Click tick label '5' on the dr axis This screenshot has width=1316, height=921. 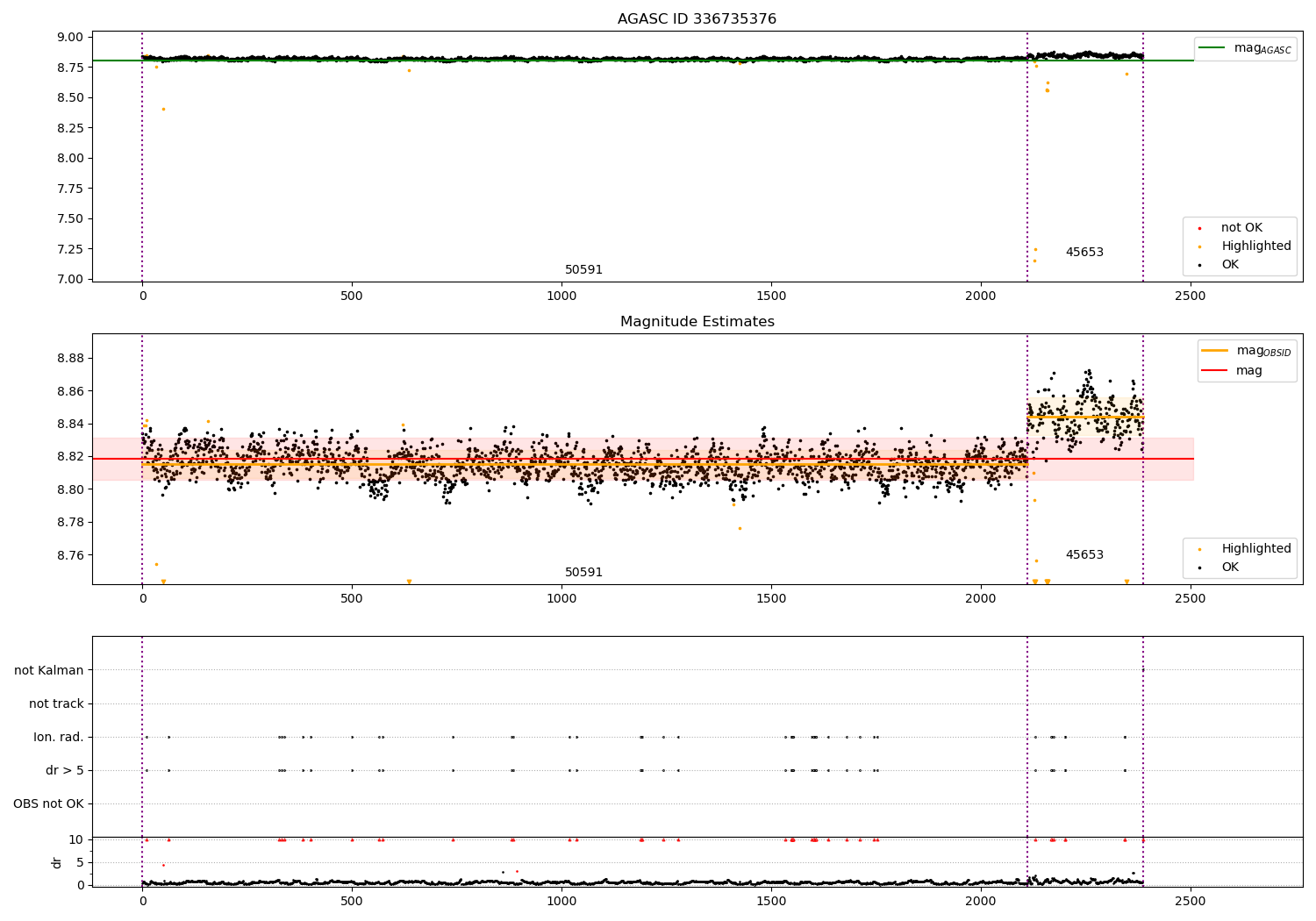click(81, 862)
